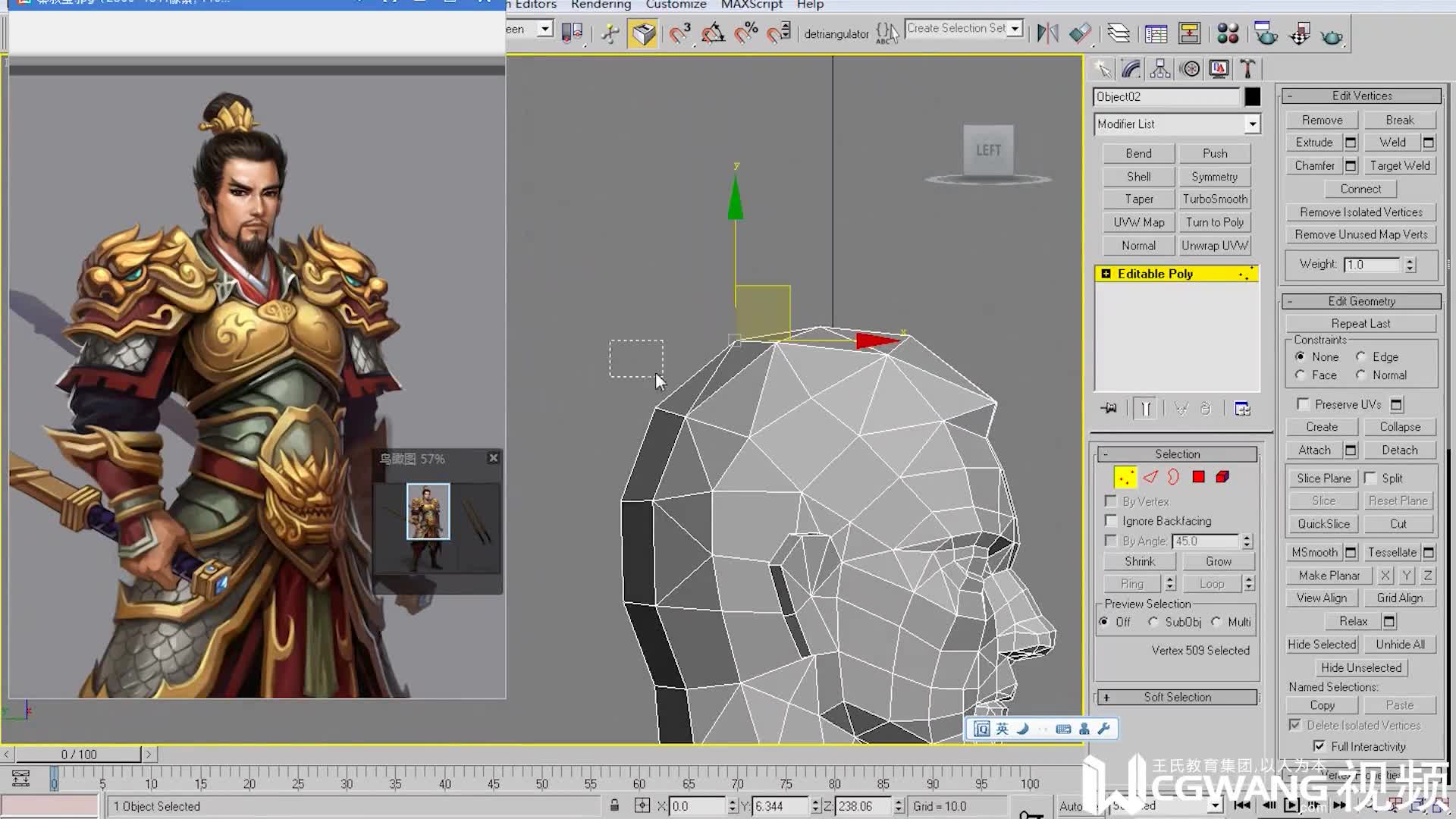Viewport: 1456px width, 819px height.
Task: Collapse the Selection rollout
Action: tap(1106, 453)
